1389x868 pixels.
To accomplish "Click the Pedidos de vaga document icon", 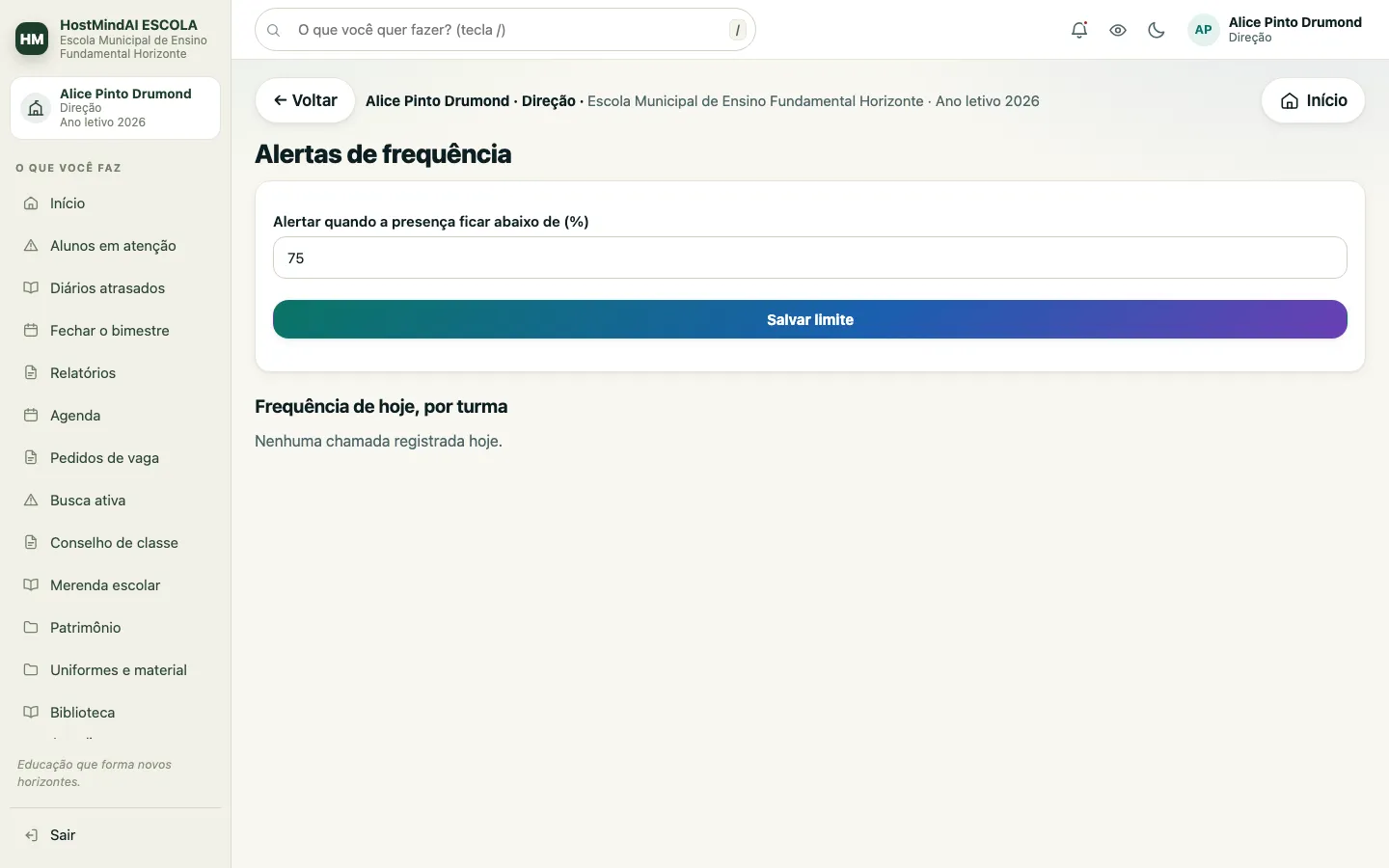I will pos(31,458).
